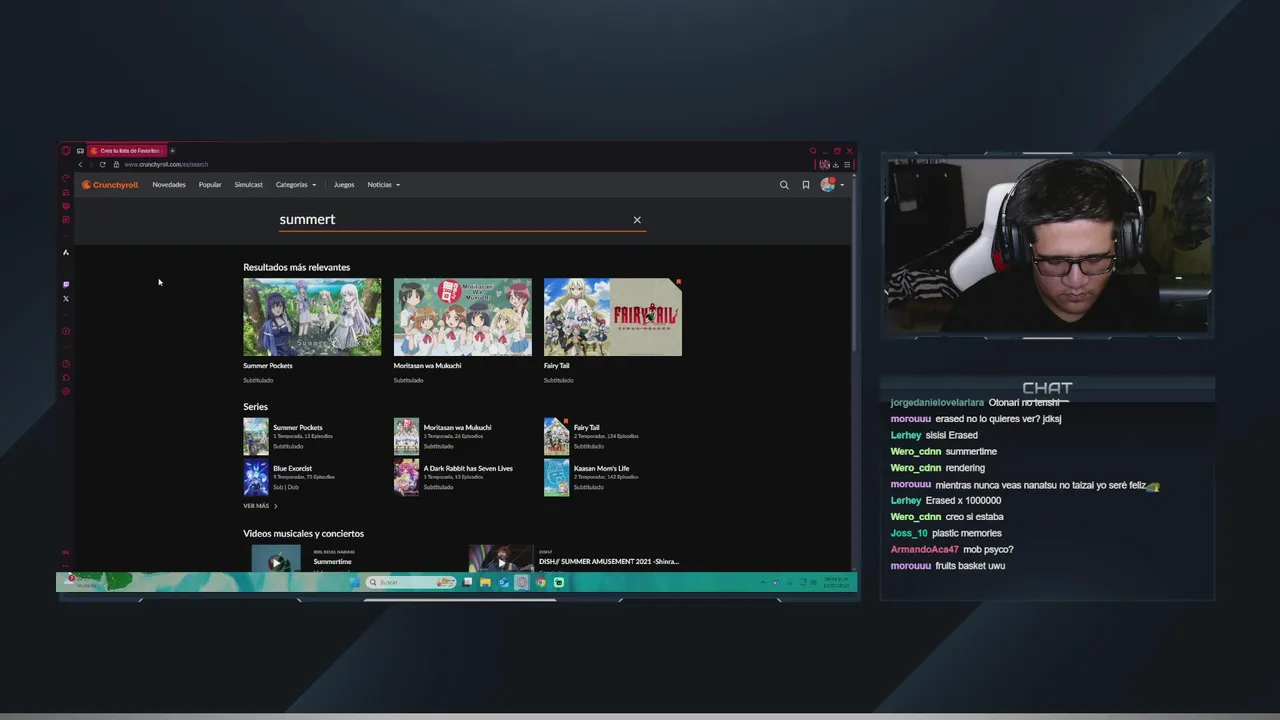Open the watchlist bookmark icon
Screen dimensions: 1280x720
pyautogui.click(x=806, y=185)
